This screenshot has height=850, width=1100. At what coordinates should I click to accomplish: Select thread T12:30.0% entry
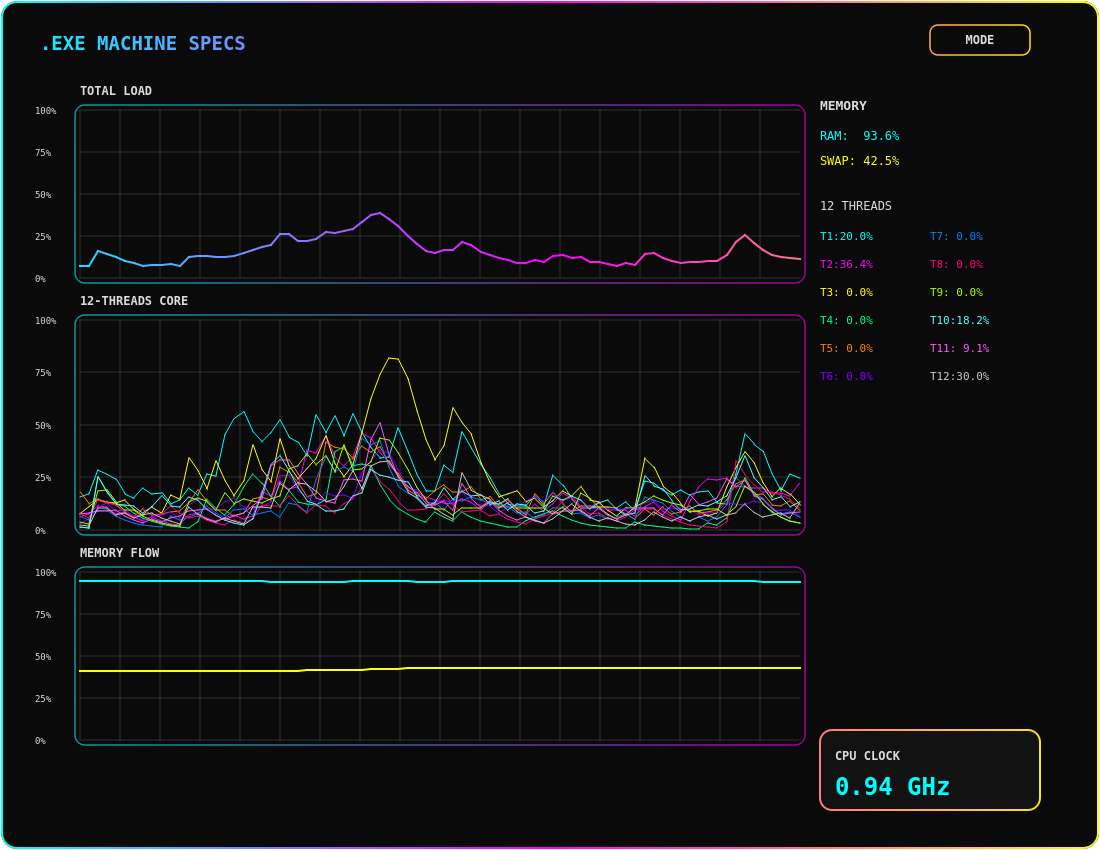tap(959, 377)
